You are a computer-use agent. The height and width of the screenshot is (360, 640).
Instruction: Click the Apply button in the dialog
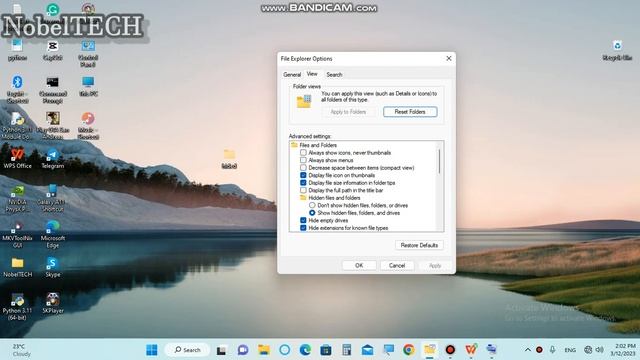435,266
